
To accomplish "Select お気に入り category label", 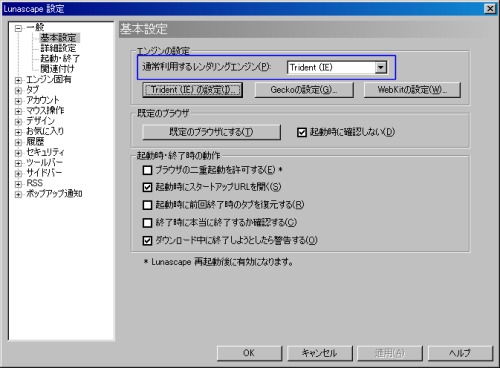I will pyautogui.click(x=45, y=131).
